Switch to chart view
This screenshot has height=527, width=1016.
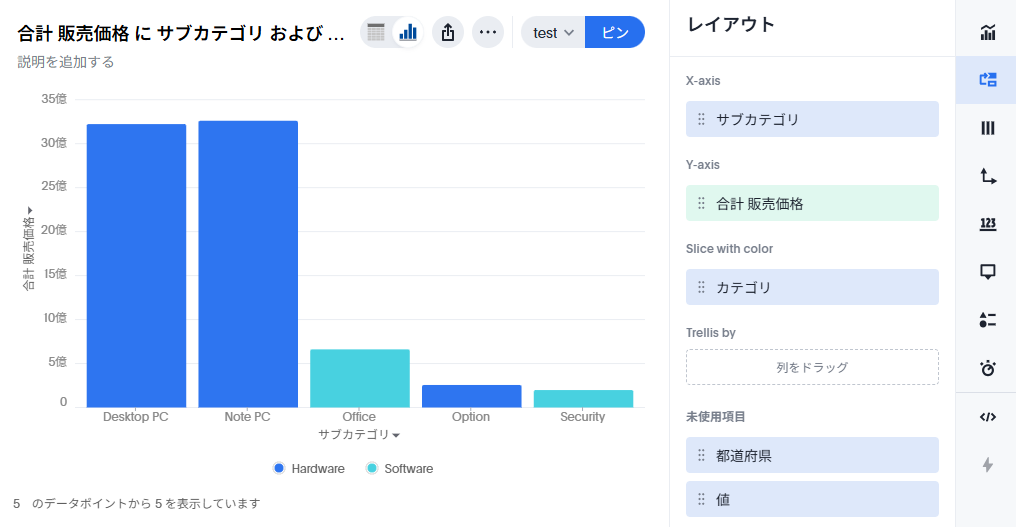click(x=408, y=32)
